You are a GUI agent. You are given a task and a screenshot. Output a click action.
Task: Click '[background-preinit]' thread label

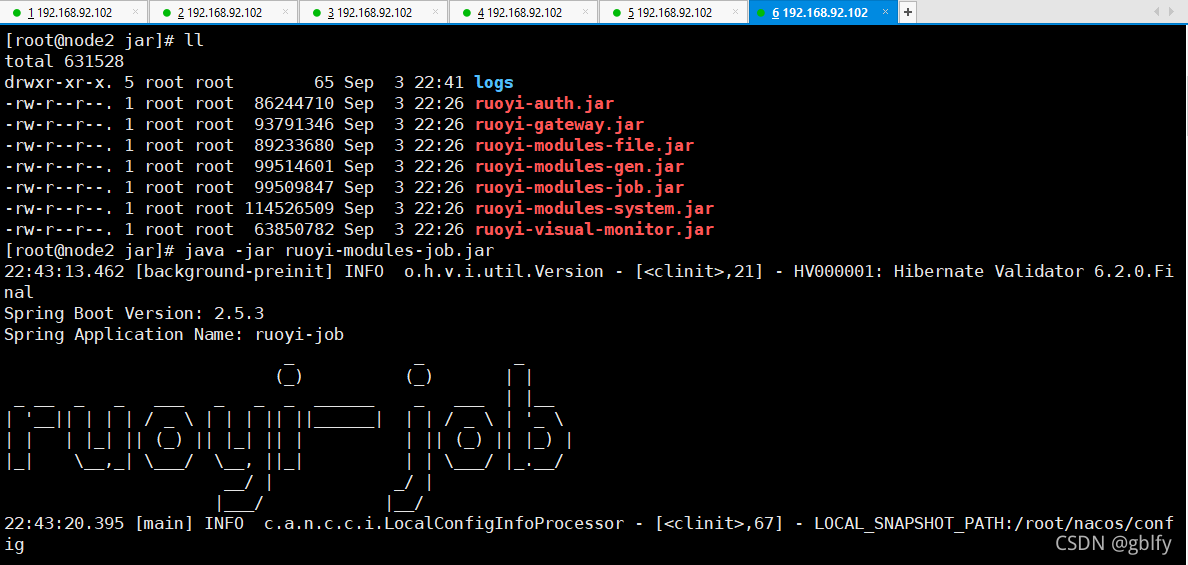coord(234,271)
